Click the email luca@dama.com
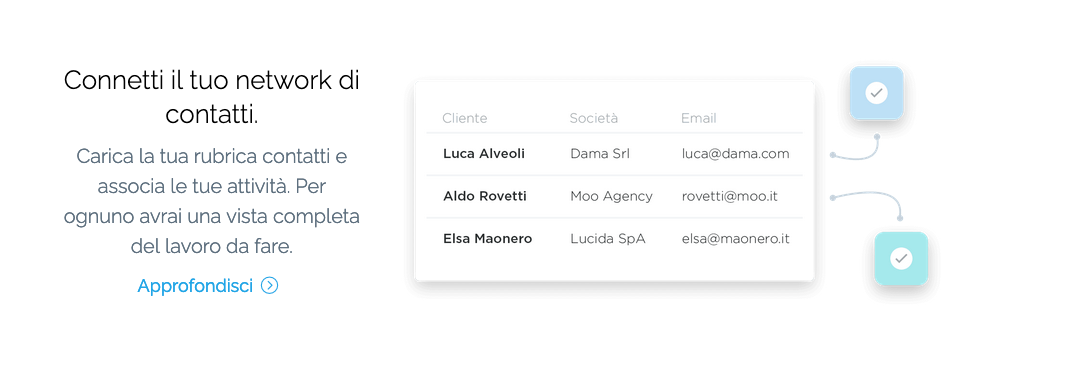1072x392 pixels. (735, 154)
